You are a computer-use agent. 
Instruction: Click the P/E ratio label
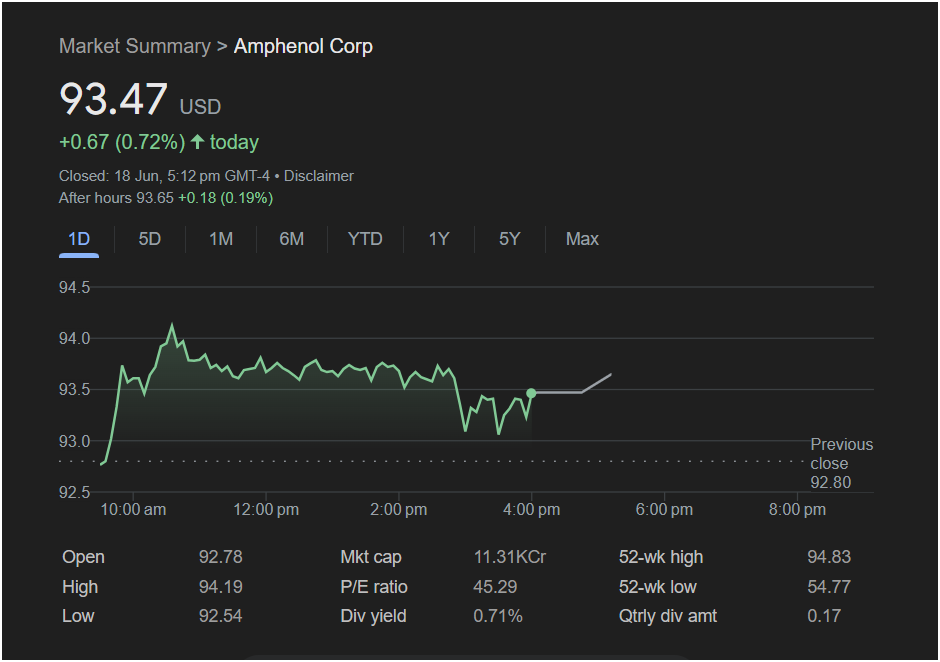[x=373, y=586]
